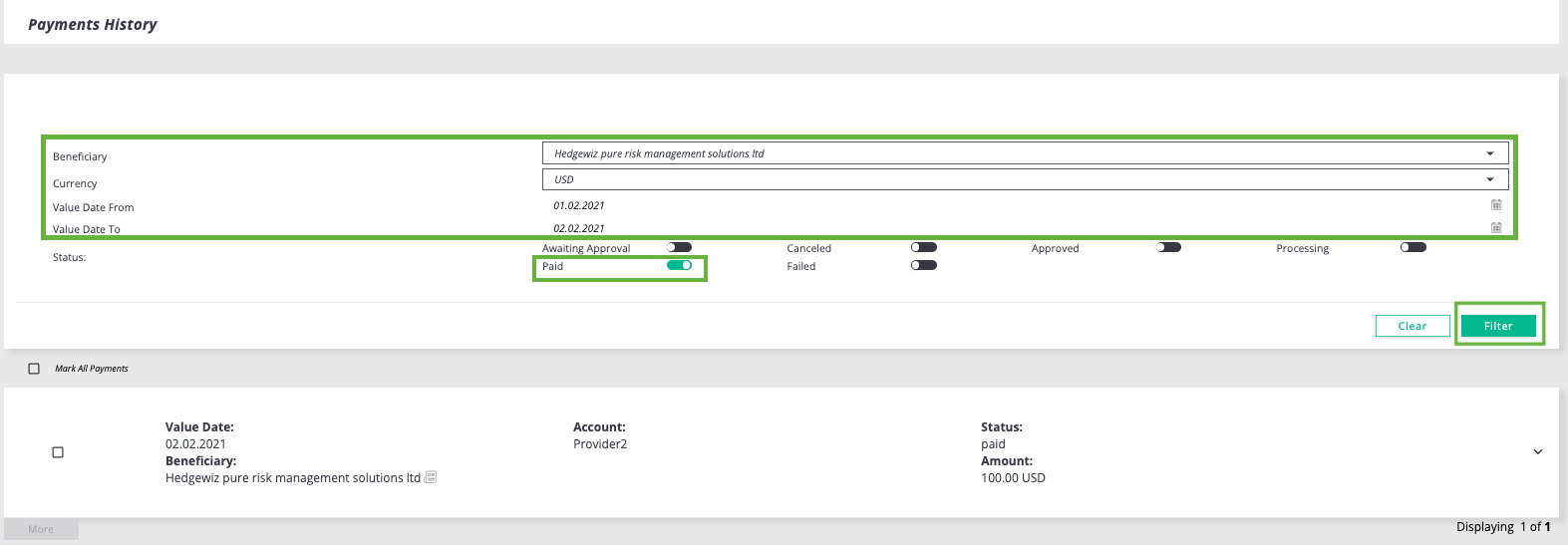Select the payment row checkbox
The width and height of the screenshot is (1568, 545).
(58, 452)
